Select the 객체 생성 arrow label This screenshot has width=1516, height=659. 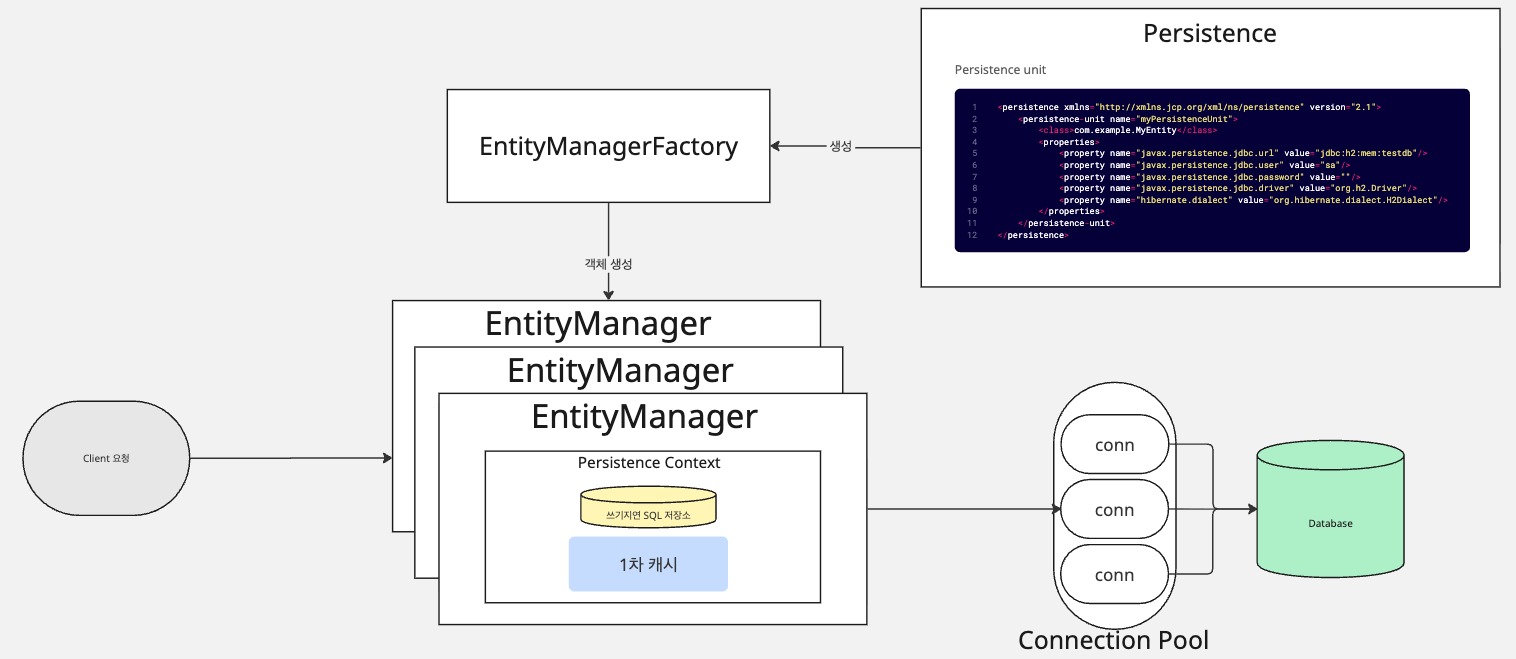608,264
